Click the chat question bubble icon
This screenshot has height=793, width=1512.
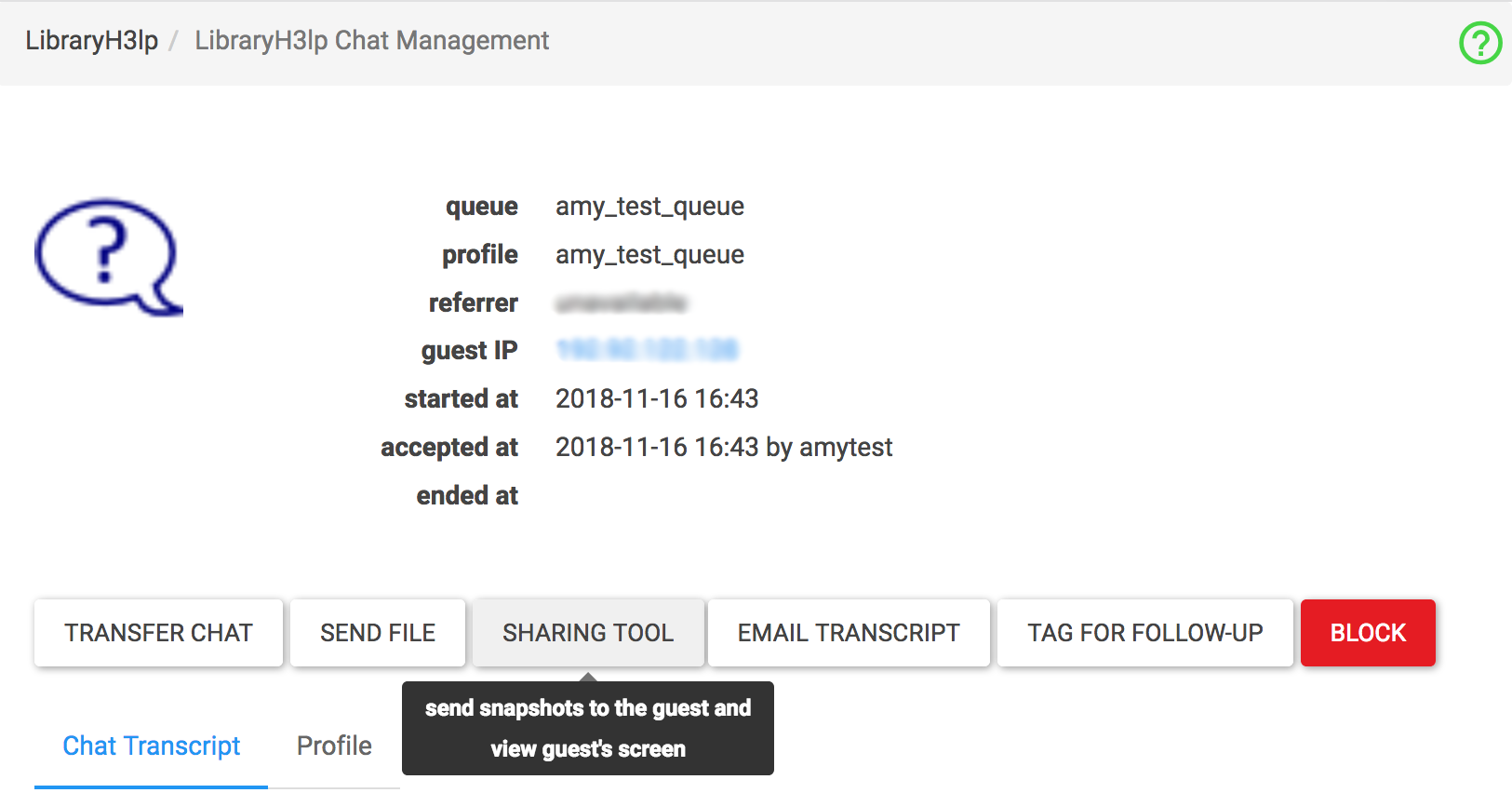point(109,257)
